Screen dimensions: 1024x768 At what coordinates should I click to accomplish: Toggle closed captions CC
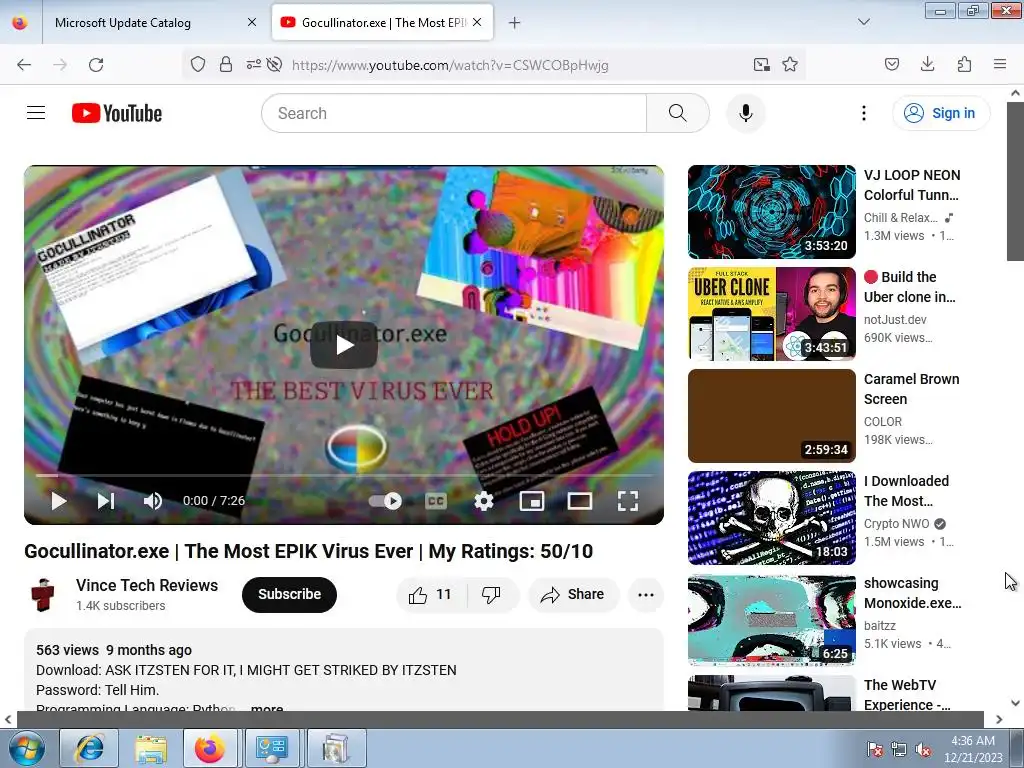pyautogui.click(x=436, y=501)
